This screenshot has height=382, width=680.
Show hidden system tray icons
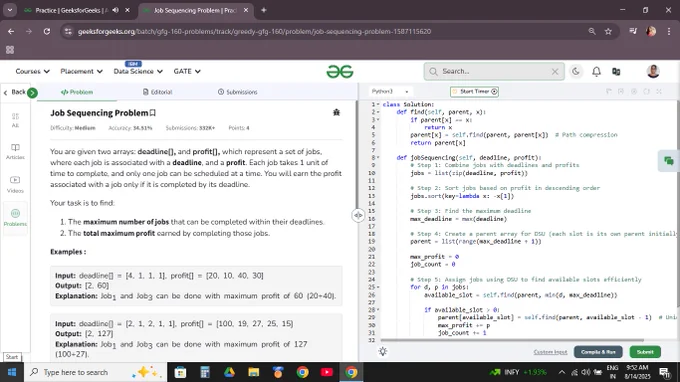(562, 372)
